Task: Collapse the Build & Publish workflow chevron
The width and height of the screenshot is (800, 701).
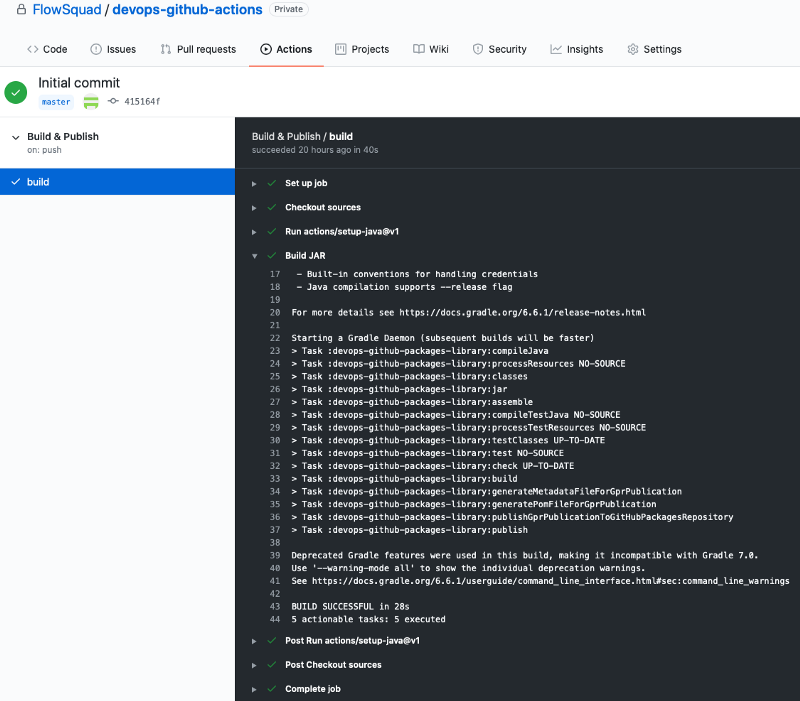Action: click(15, 137)
